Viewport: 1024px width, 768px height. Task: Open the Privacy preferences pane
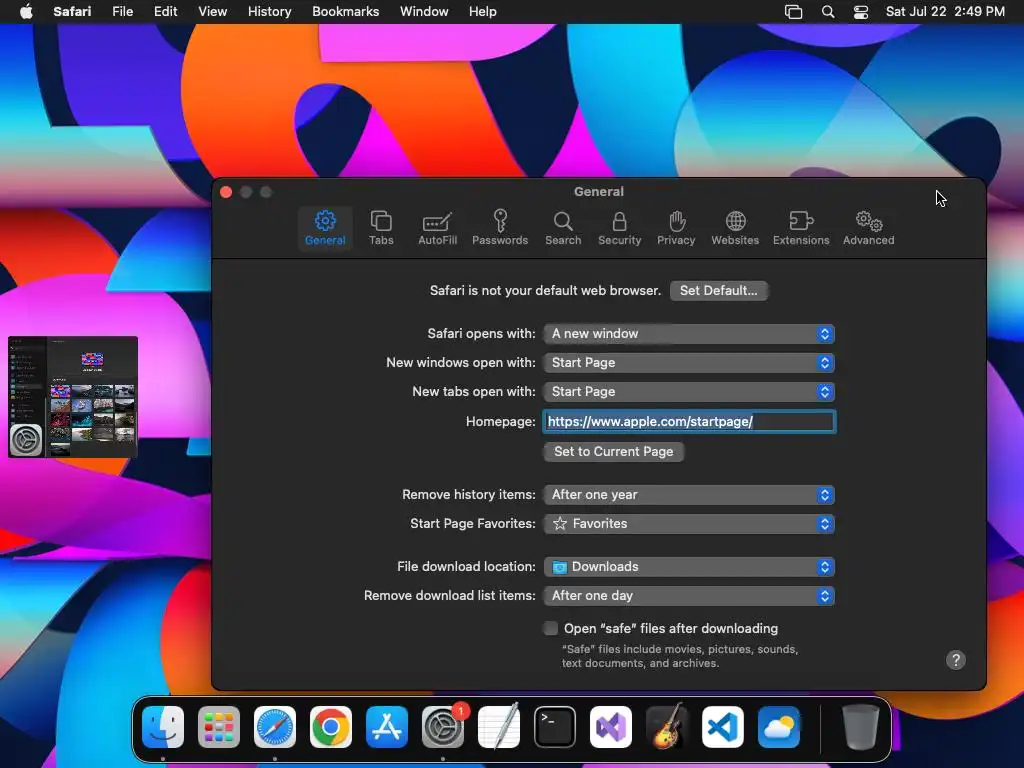[x=676, y=227]
